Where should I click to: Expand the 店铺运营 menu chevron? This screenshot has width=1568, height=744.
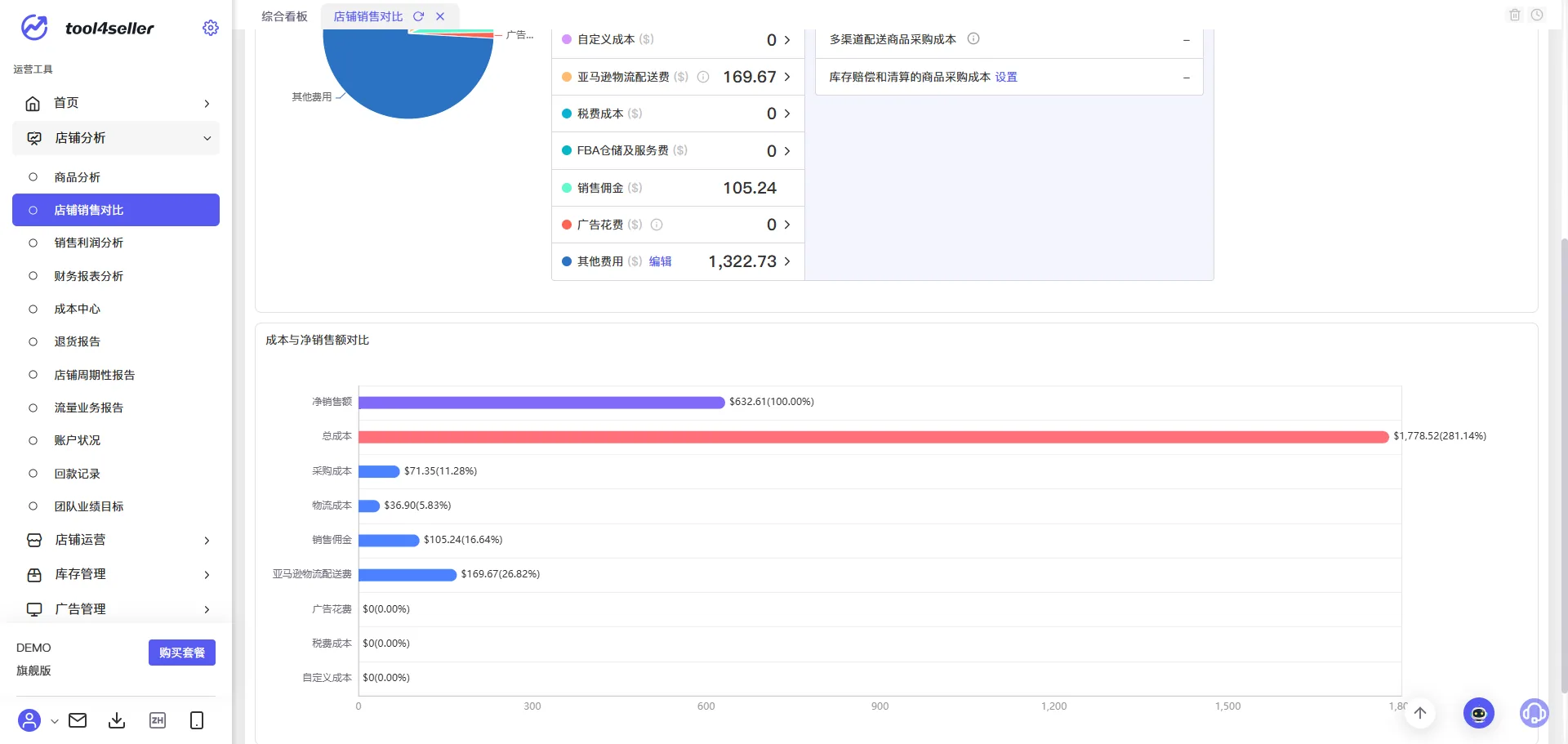tap(207, 541)
